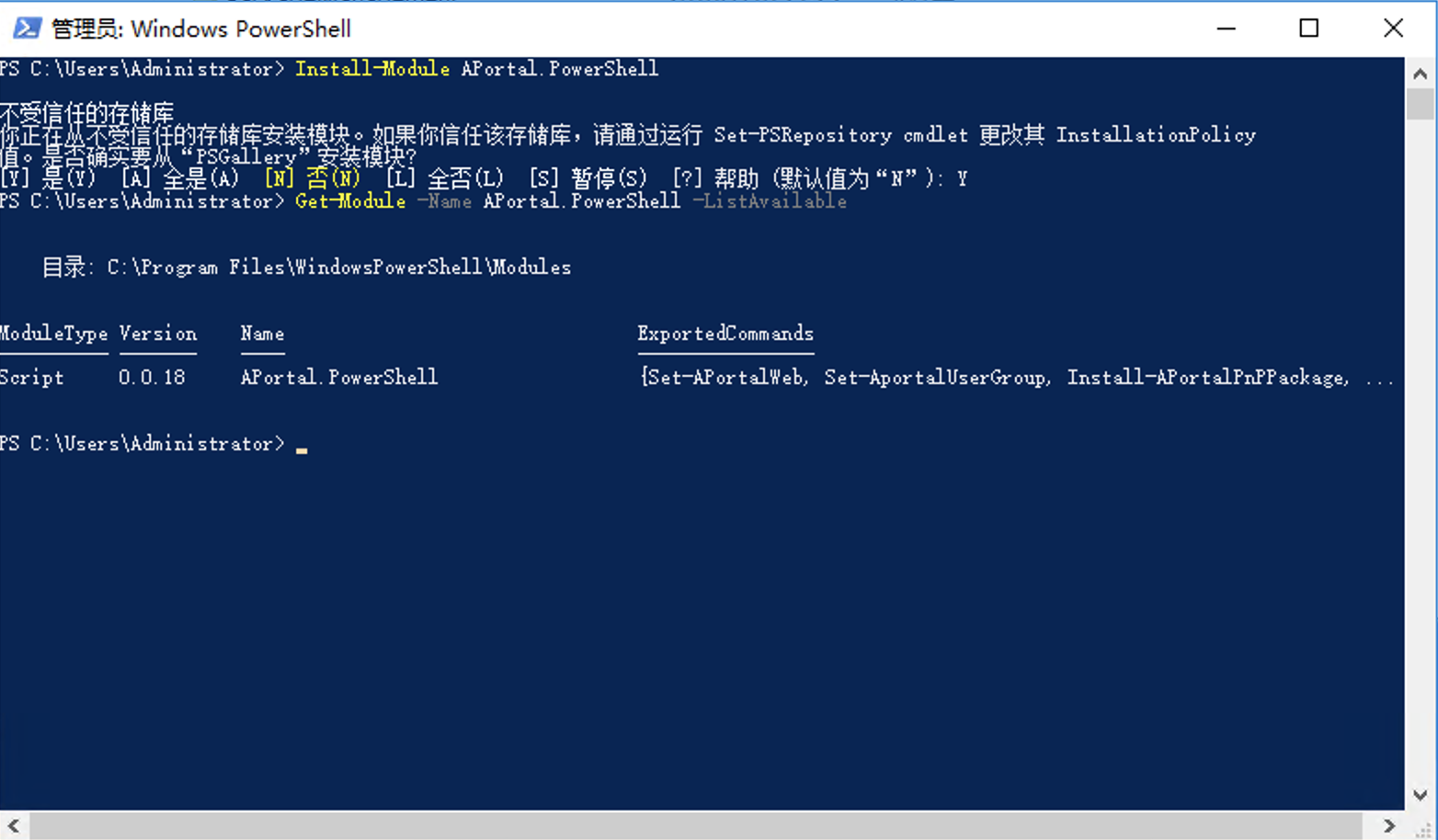
Task: Click the horizontal scrollbar right arrow
Action: [x=1389, y=825]
